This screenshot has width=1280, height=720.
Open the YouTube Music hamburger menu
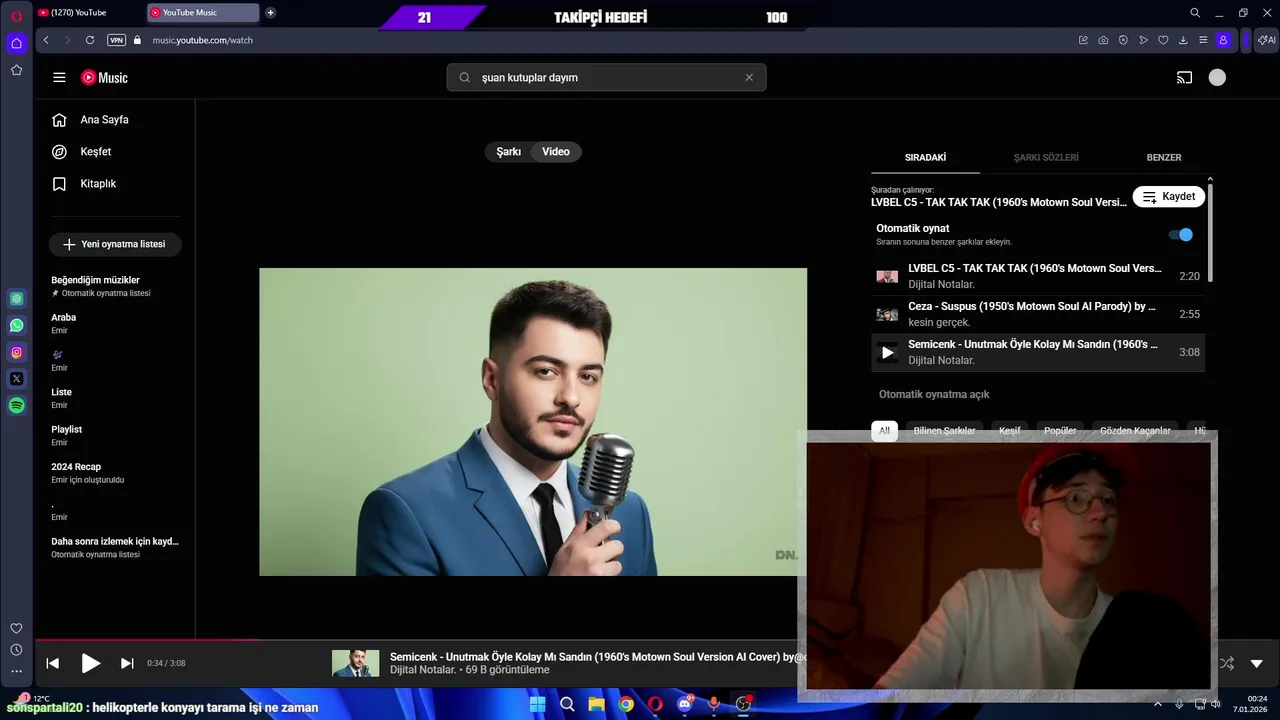click(59, 77)
